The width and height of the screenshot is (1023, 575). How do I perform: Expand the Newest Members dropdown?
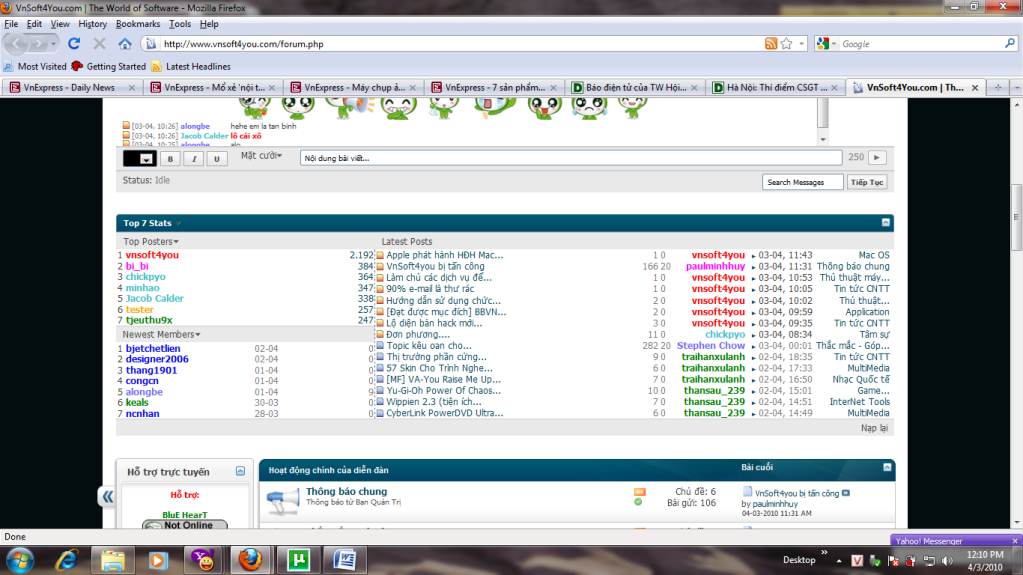point(161,334)
